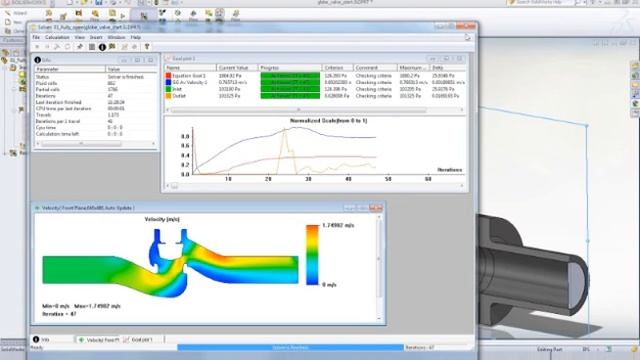
Task: Open the Insert menu
Action: [96, 37]
